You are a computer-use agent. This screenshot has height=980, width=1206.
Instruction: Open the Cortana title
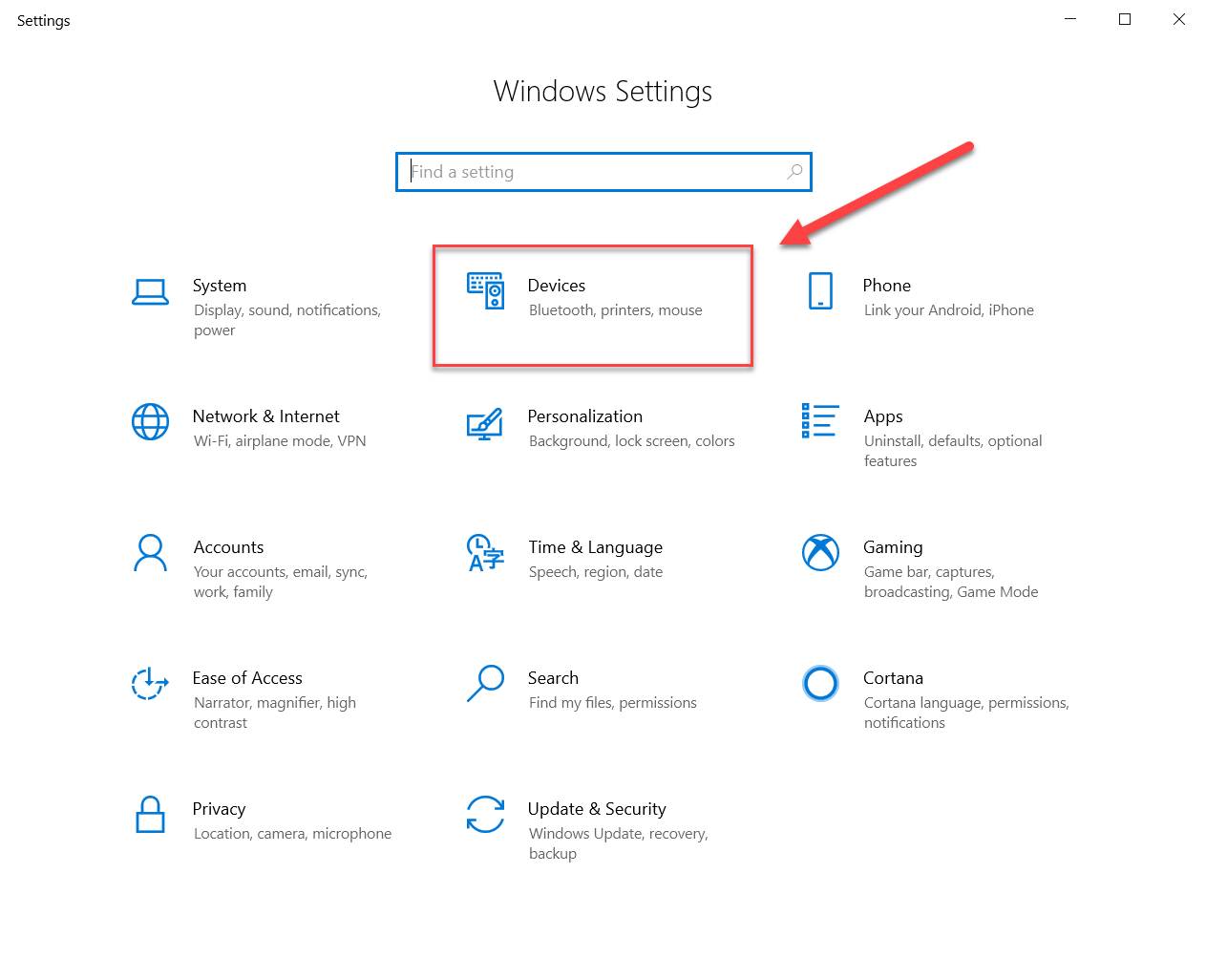click(x=893, y=678)
